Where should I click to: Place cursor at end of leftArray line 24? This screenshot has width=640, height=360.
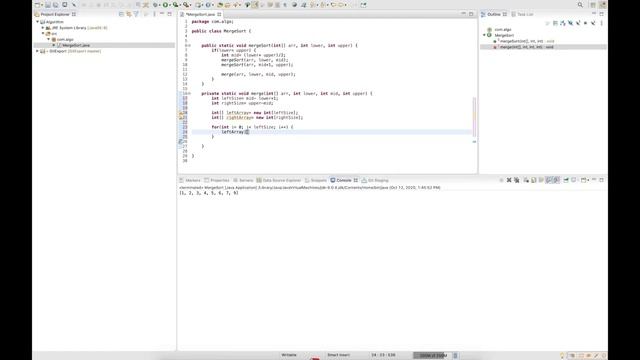(x=249, y=132)
